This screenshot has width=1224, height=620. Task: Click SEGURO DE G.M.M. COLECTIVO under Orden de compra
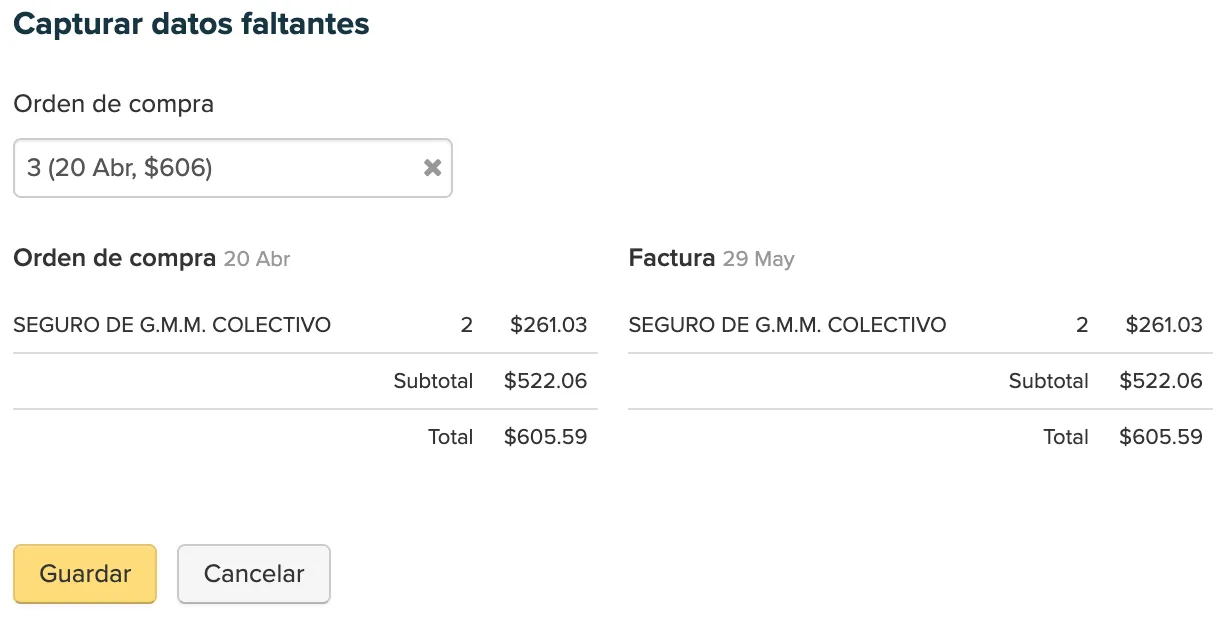click(x=172, y=324)
